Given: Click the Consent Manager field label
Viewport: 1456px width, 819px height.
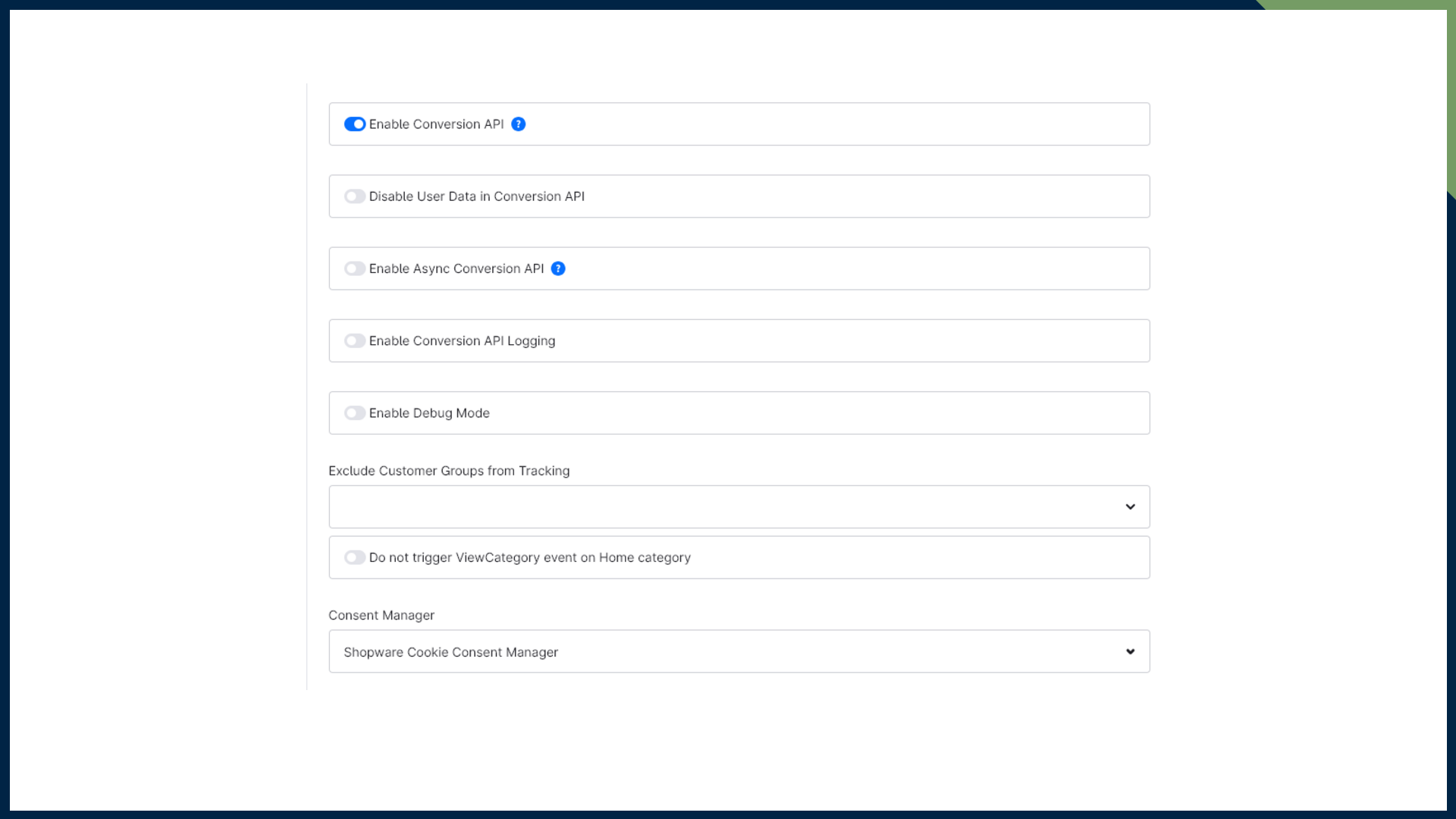Looking at the screenshot, I should pyautogui.click(x=381, y=615).
